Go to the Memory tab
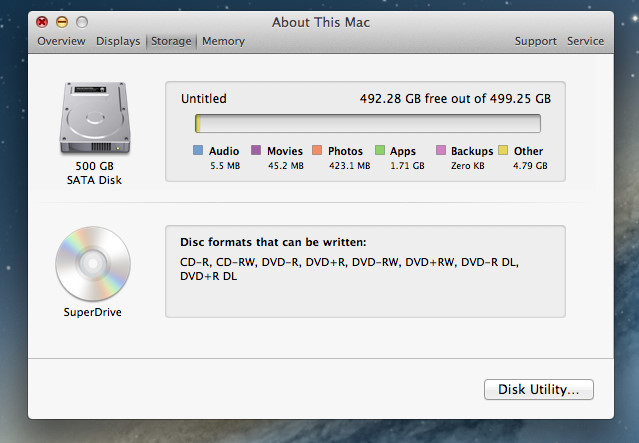This screenshot has height=443, width=639. tap(223, 41)
